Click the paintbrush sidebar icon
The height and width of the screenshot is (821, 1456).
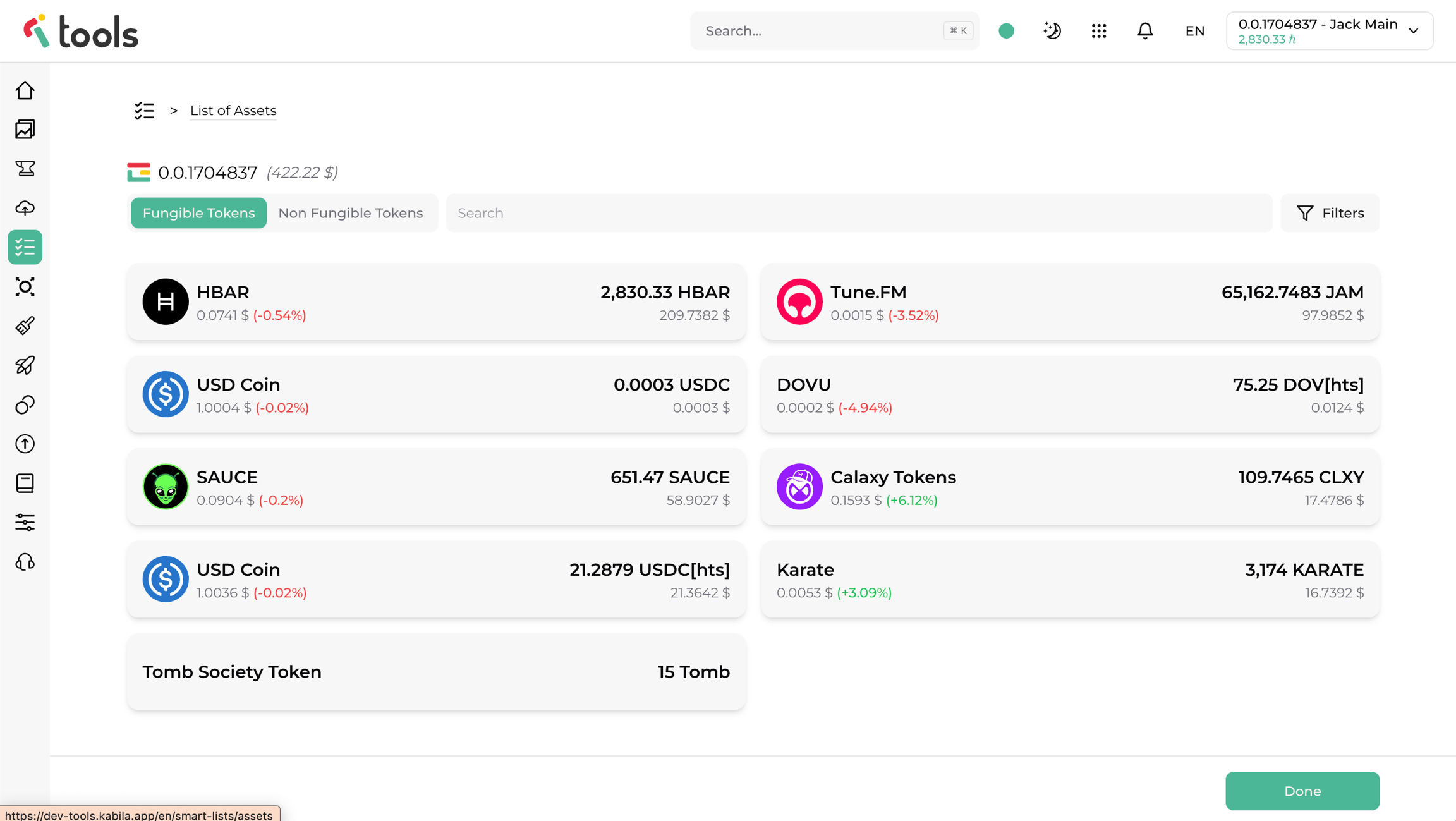pos(25,326)
